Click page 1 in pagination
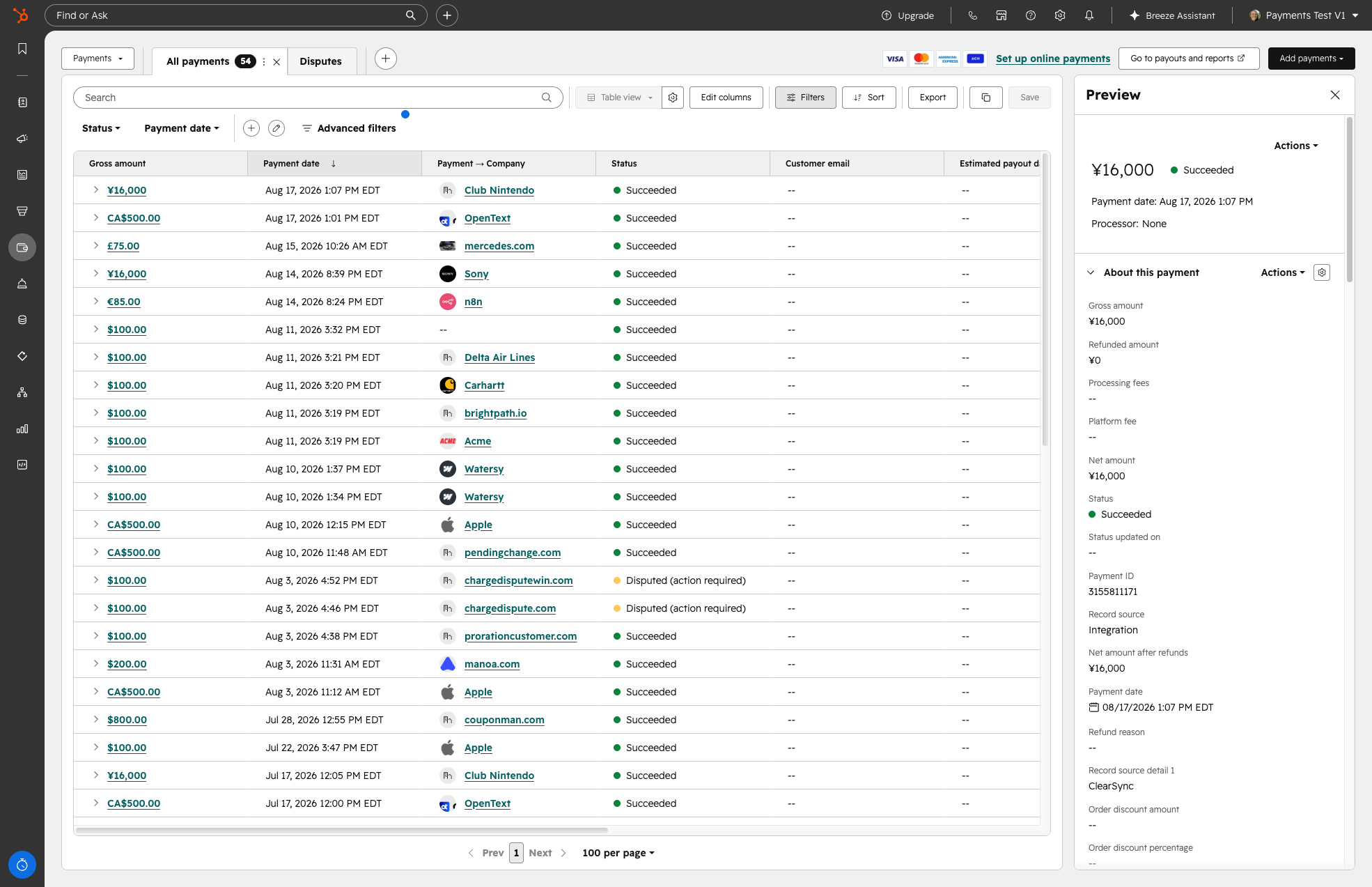 point(516,853)
